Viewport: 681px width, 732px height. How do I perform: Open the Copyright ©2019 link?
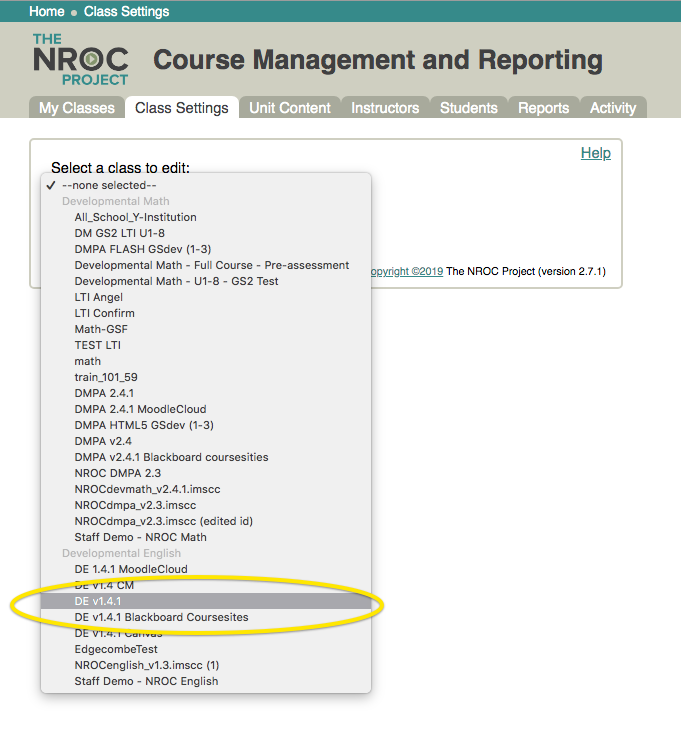407,271
